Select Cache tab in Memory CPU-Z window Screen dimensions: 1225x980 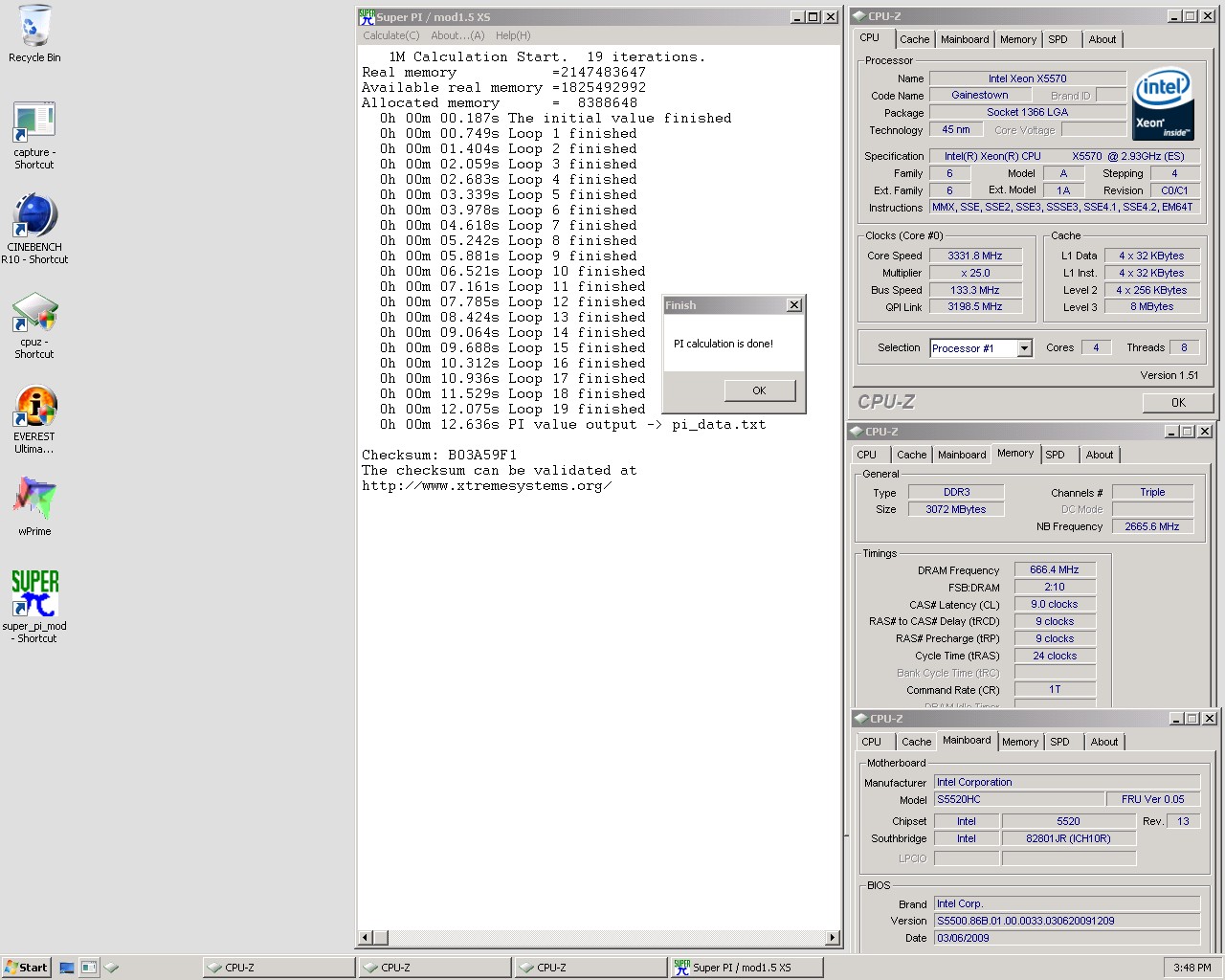911,455
